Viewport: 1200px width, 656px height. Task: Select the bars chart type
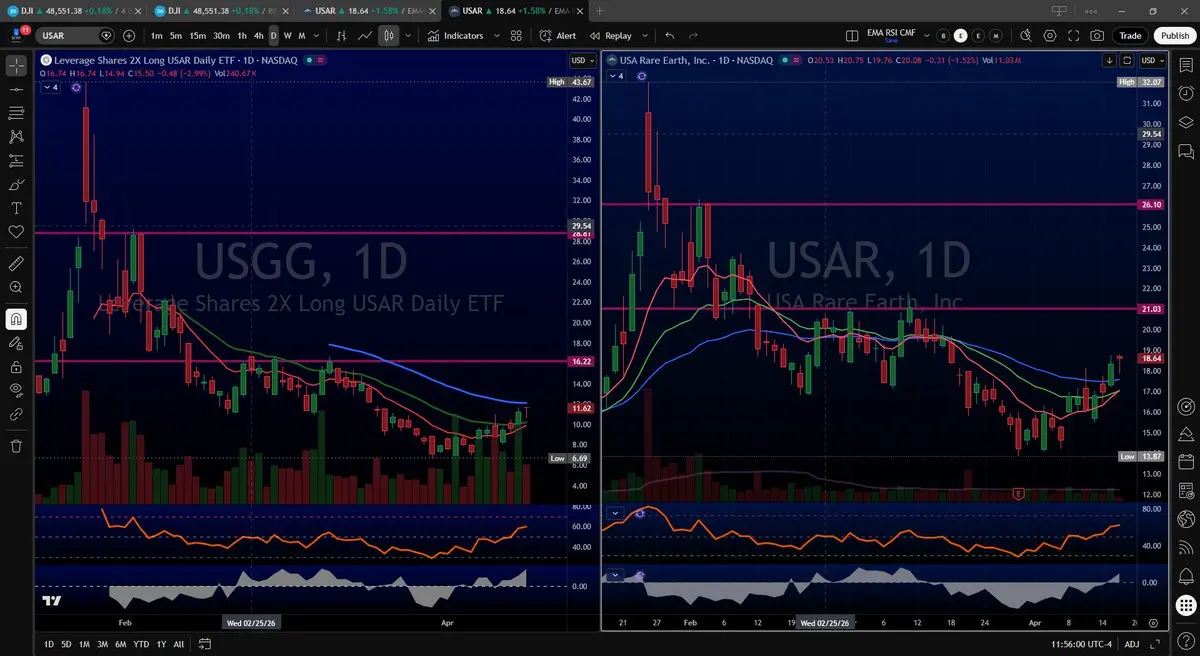[341, 36]
